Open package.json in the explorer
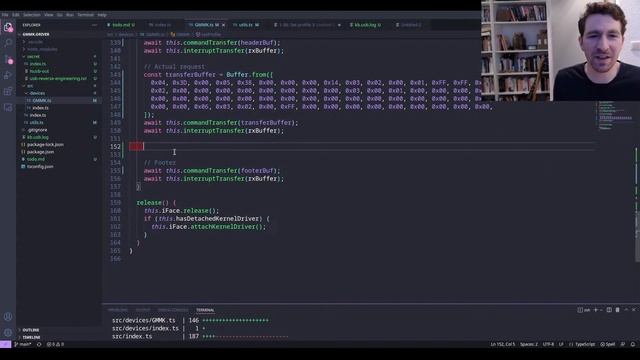 pyautogui.click(x=40, y=152)
